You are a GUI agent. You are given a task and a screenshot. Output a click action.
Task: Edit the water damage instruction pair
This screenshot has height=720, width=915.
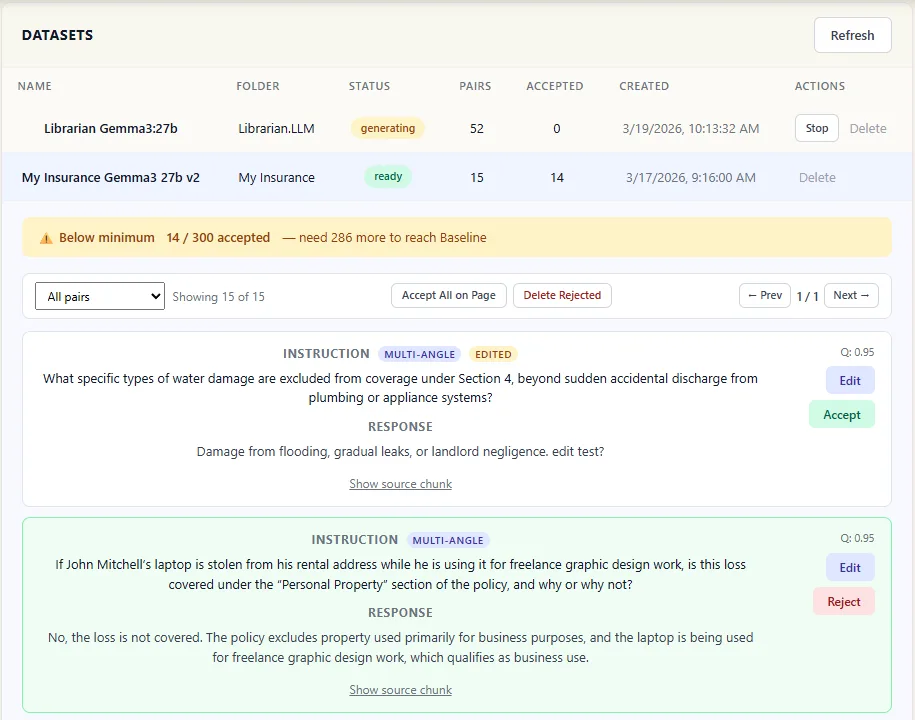coord(850,380)
